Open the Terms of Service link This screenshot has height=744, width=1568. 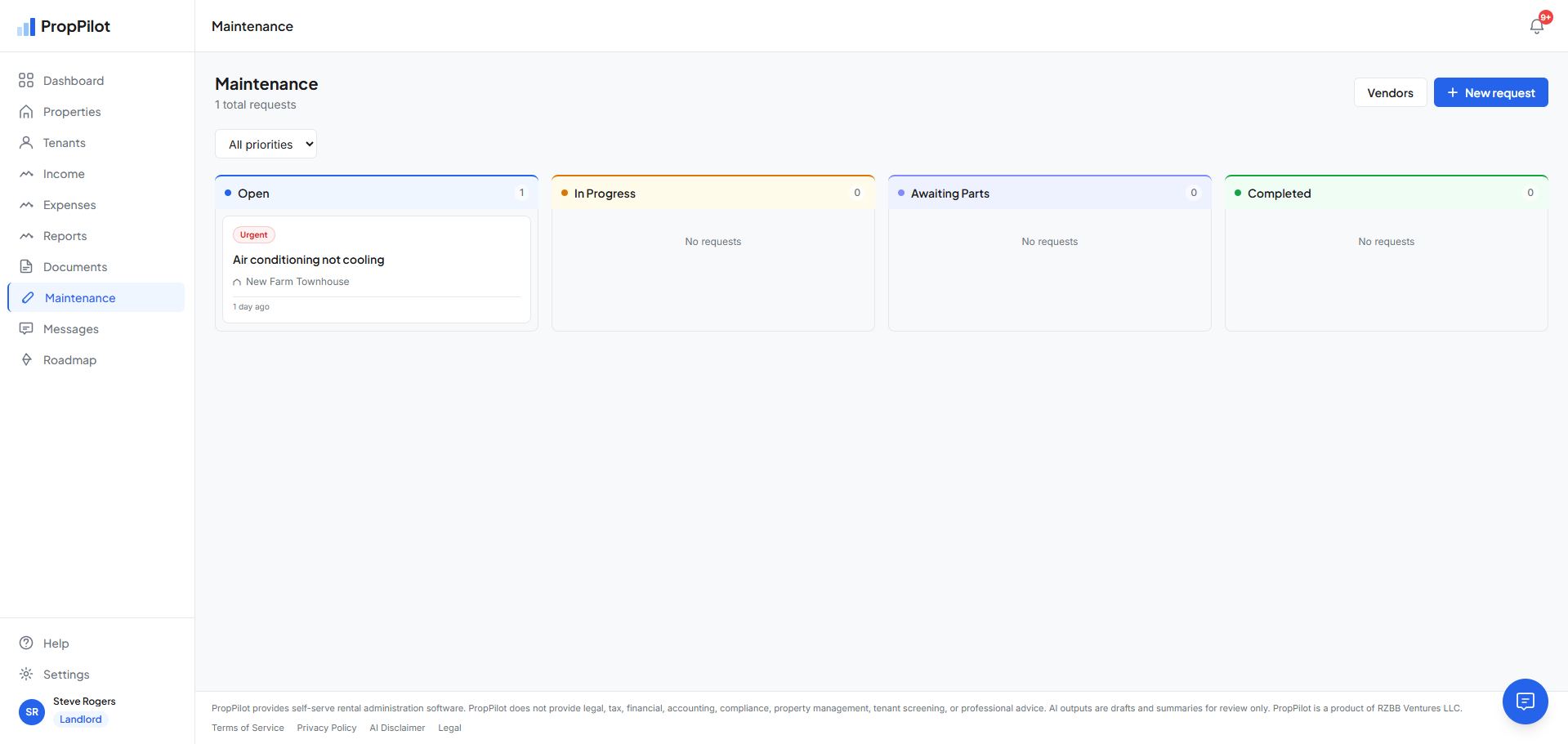click(248, 728)
